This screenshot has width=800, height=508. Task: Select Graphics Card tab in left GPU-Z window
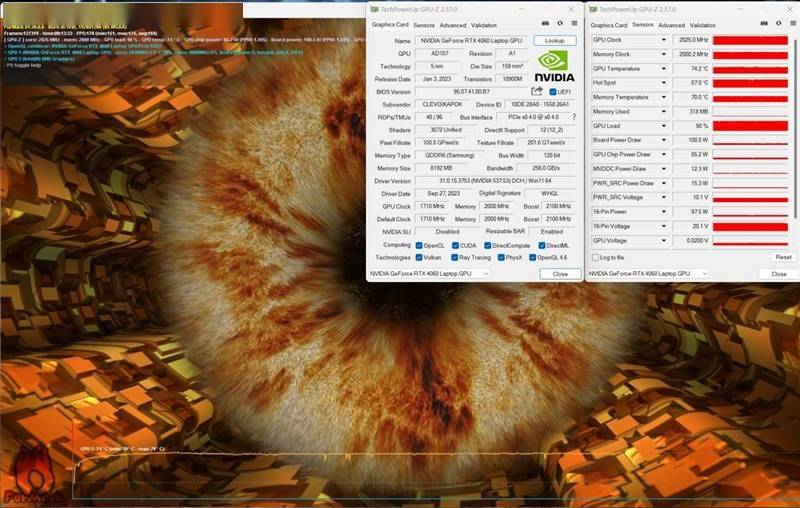pos(390,24)
